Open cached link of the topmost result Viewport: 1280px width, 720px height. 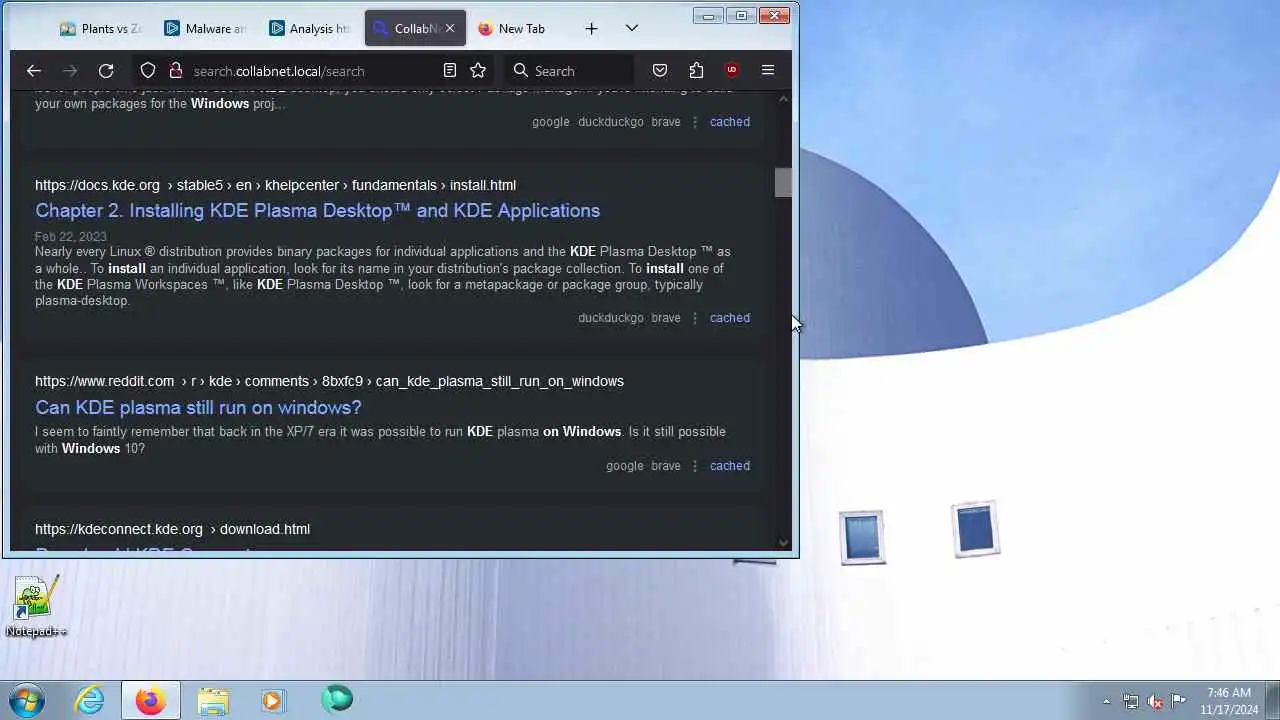coord(730,122)
